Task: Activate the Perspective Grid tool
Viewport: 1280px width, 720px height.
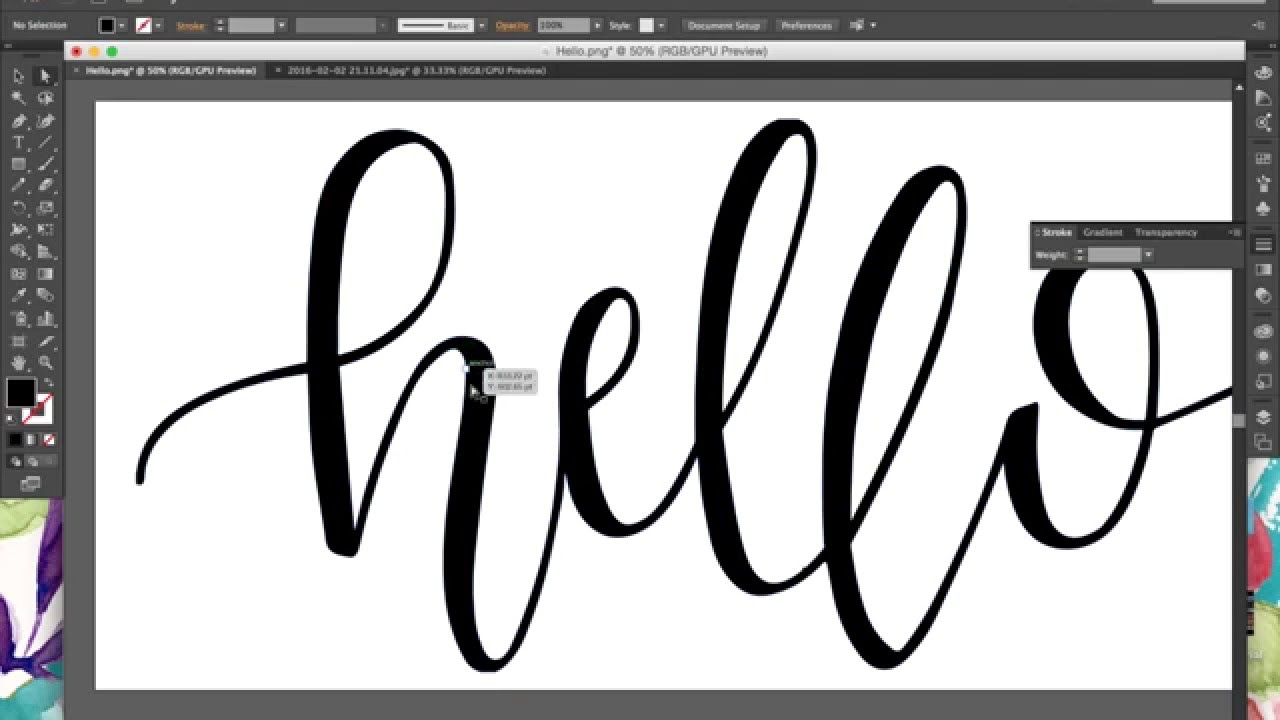Action: click(x=45, y=252)
